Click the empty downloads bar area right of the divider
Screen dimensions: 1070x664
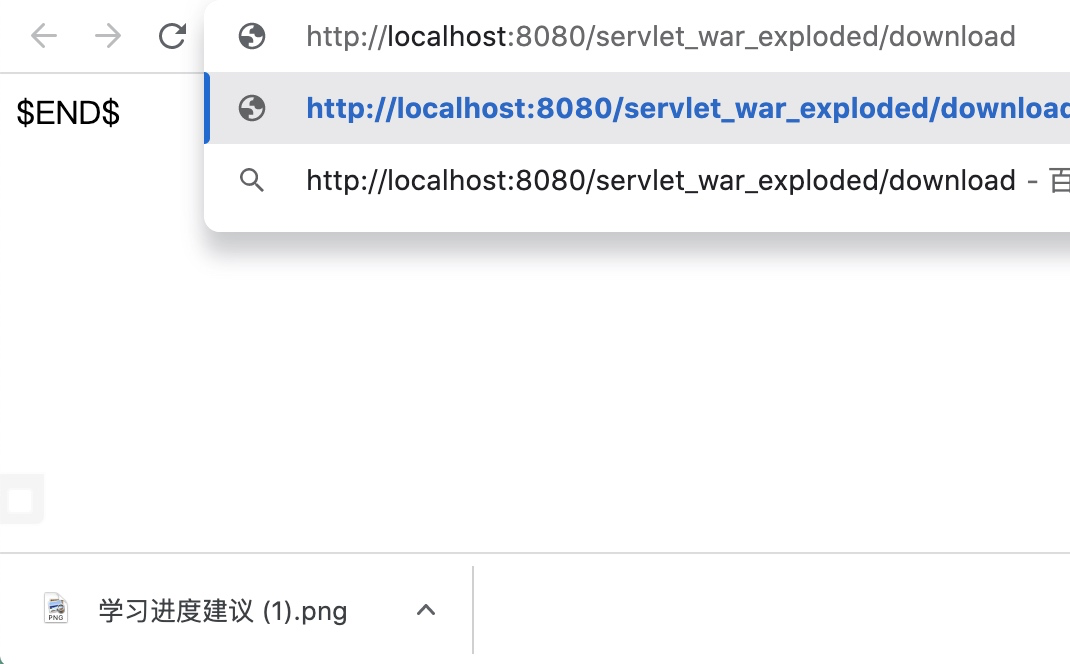pos(770,609)
